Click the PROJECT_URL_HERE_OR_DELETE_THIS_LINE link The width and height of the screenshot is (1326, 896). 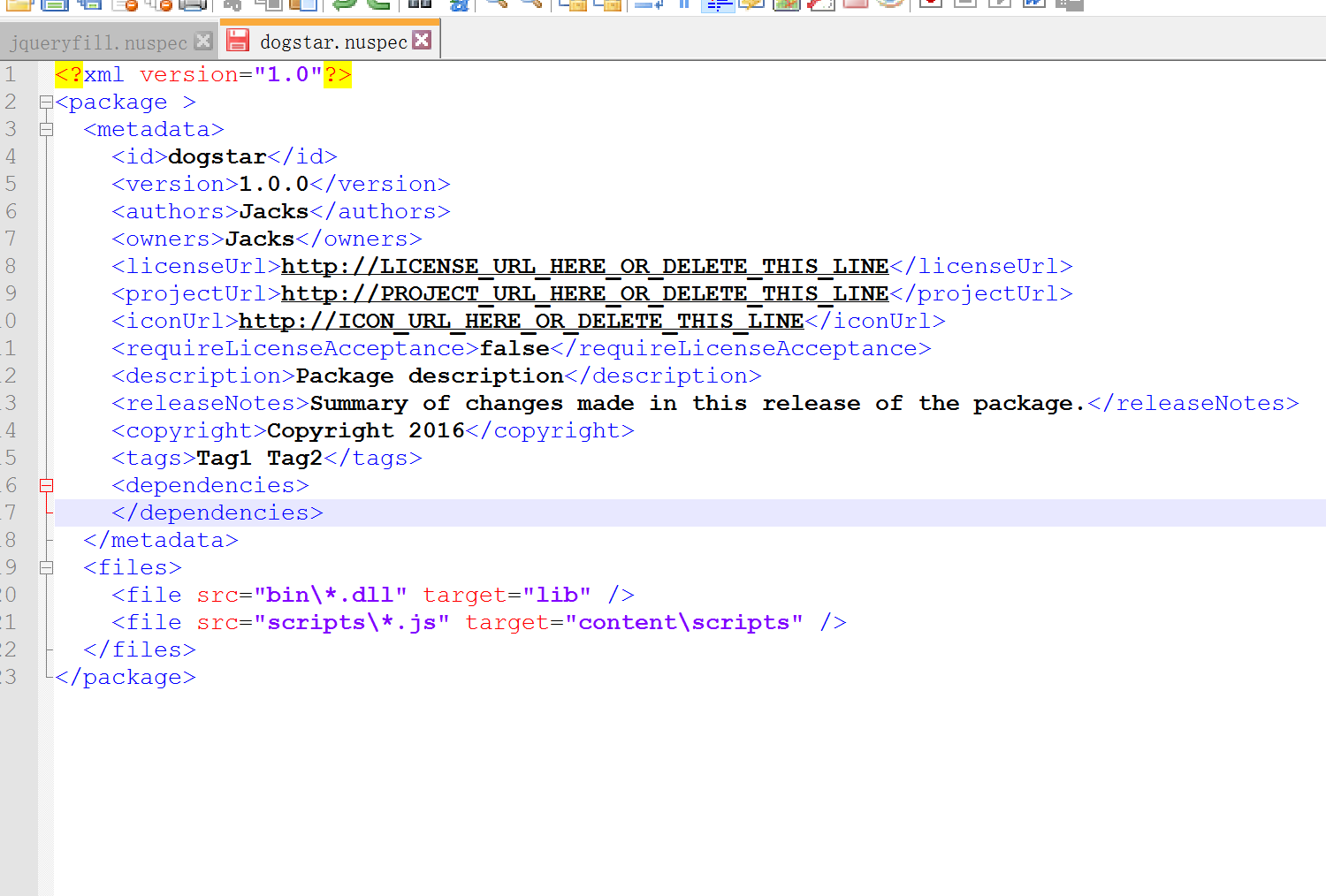(585, 294)
